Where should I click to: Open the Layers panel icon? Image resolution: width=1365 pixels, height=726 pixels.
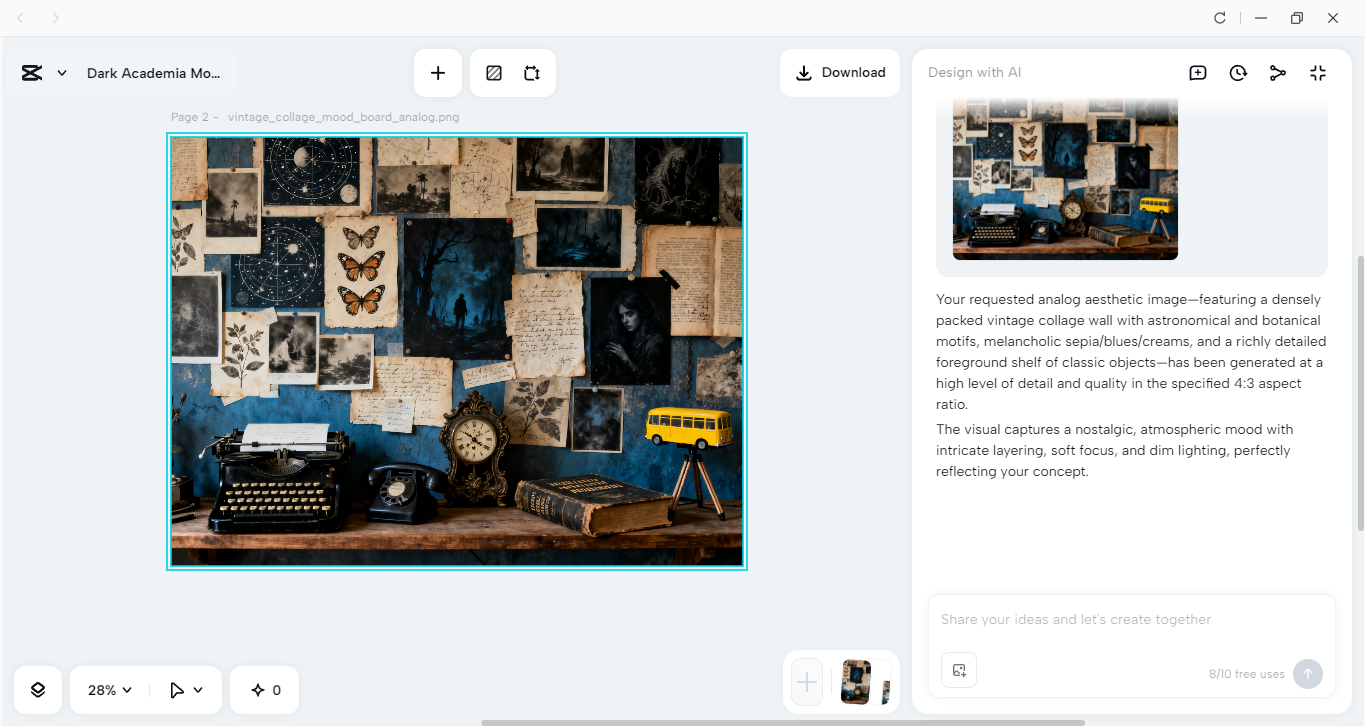tap(37, 689)
